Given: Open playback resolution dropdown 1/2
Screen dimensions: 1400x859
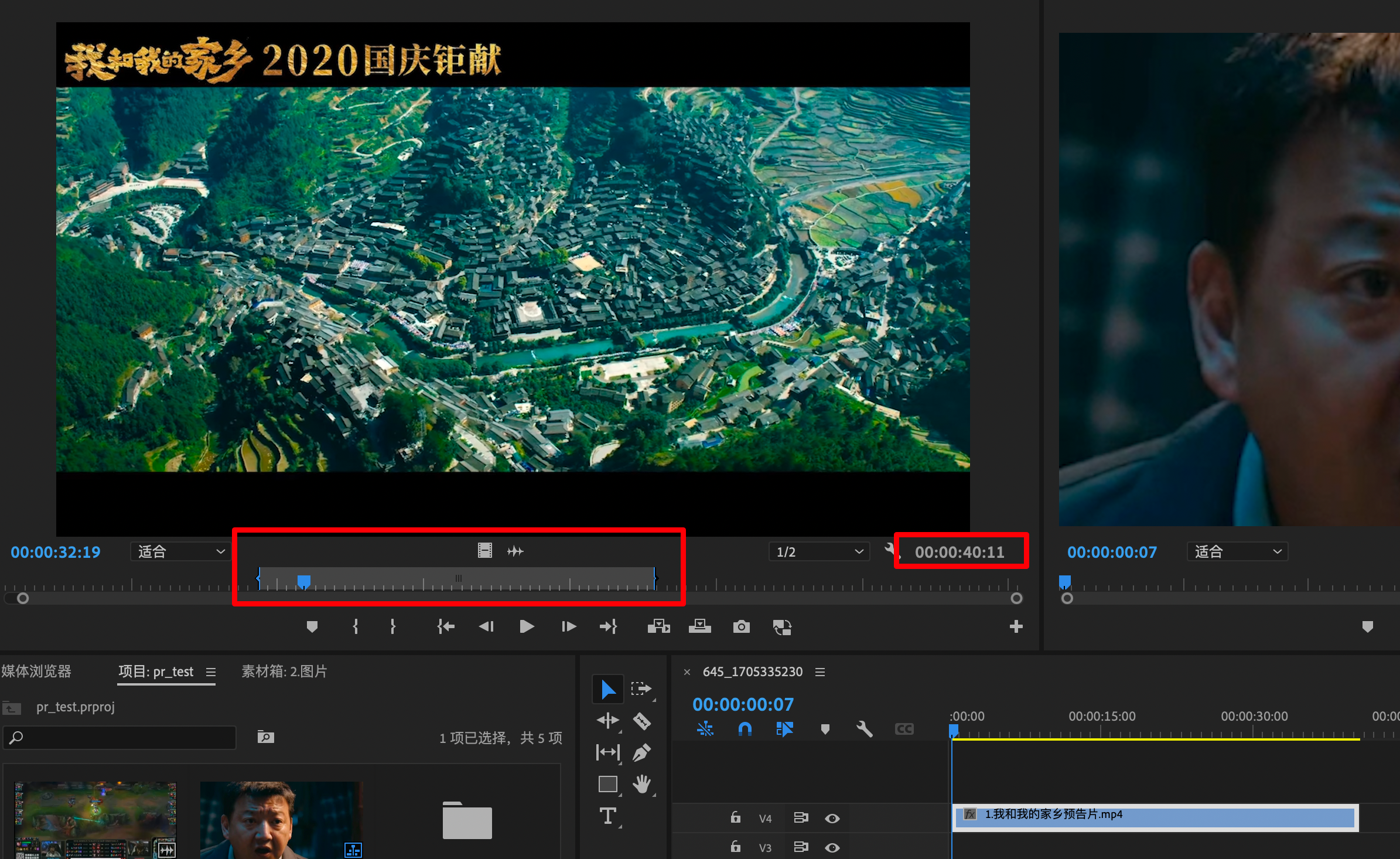Looking at the screenshot, I should (819, 551).
